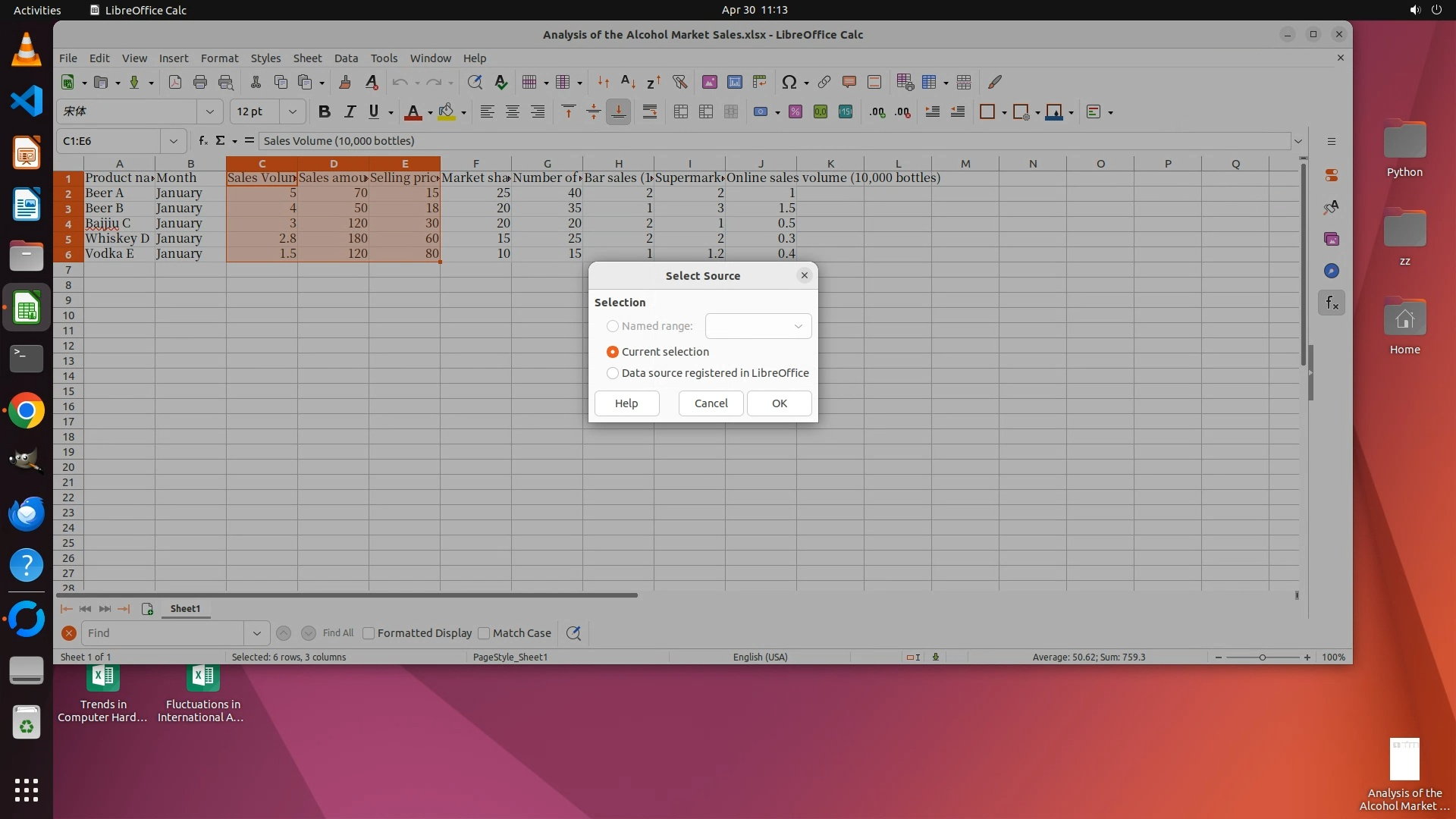Click the Sort Ascending toolbar icon

(628, 82)
